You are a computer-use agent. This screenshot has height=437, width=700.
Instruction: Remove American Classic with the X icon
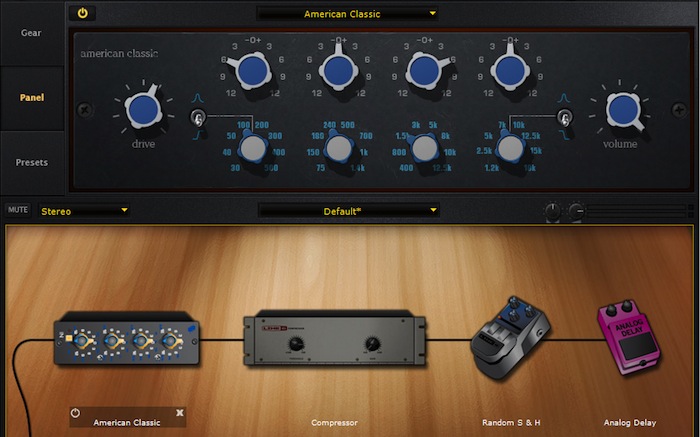point(179,413)
